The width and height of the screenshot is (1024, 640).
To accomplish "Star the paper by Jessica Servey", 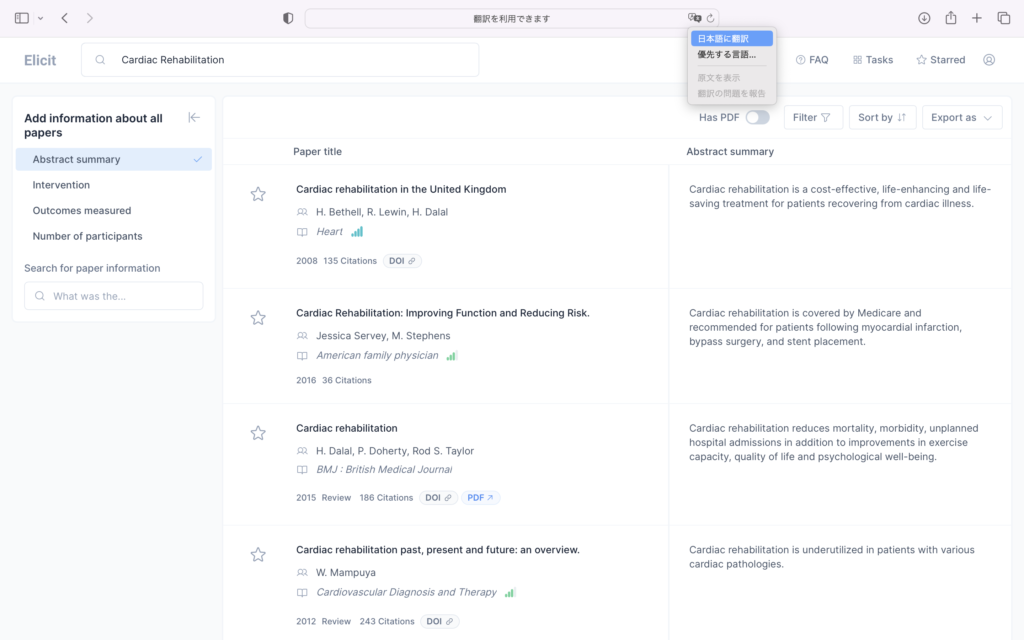I will coord(258,318).
